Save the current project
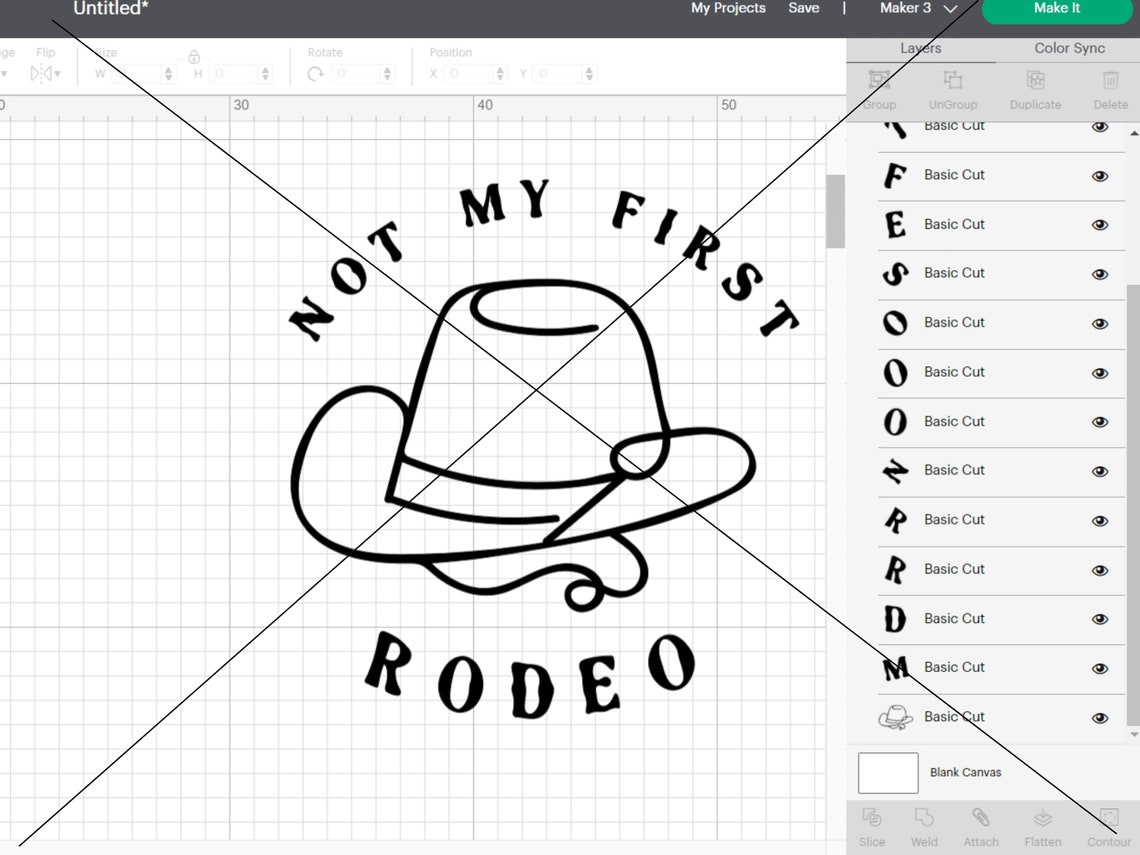This screenshot has width=1140, height=855. pyautogui.click(x=804, y=9)
